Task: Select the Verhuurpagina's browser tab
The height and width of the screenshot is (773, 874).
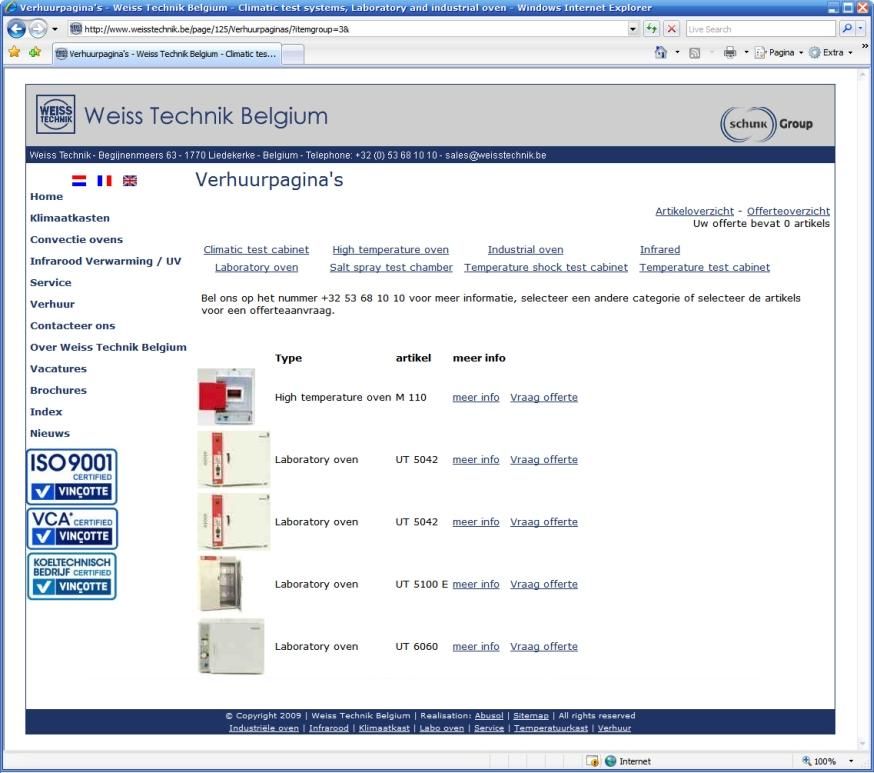Action: click(167, 54)
